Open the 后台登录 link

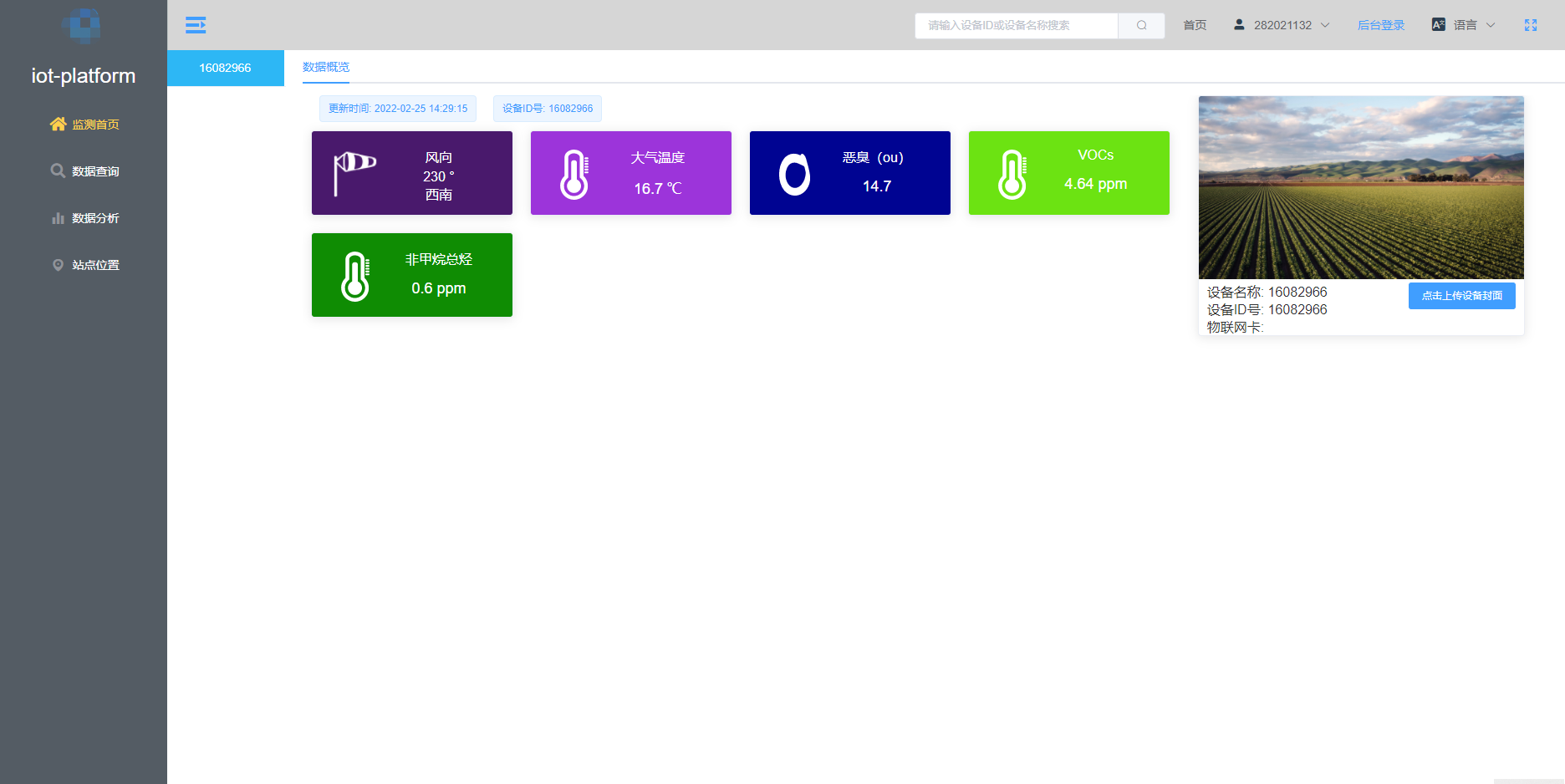[1380, 25]
